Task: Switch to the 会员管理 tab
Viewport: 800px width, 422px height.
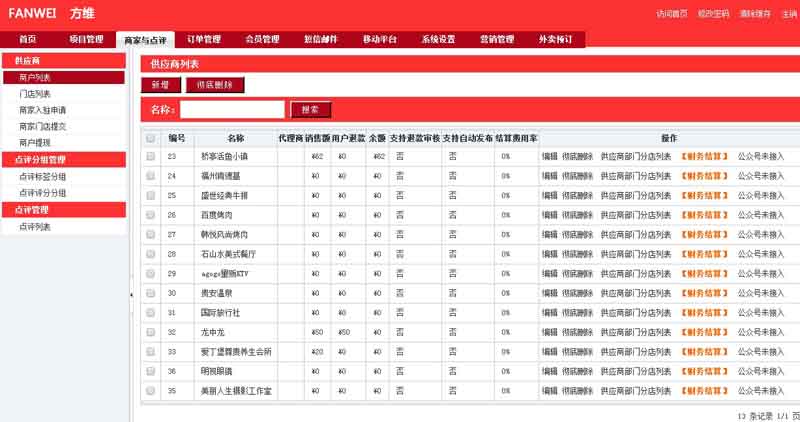Action: coord(262,39)
